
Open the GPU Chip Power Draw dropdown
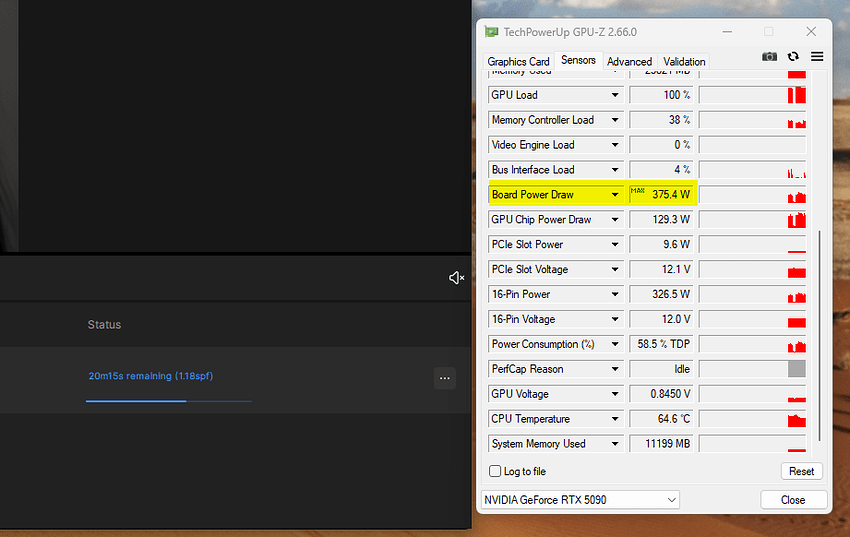pyautogui.click(x=615, y=219)
